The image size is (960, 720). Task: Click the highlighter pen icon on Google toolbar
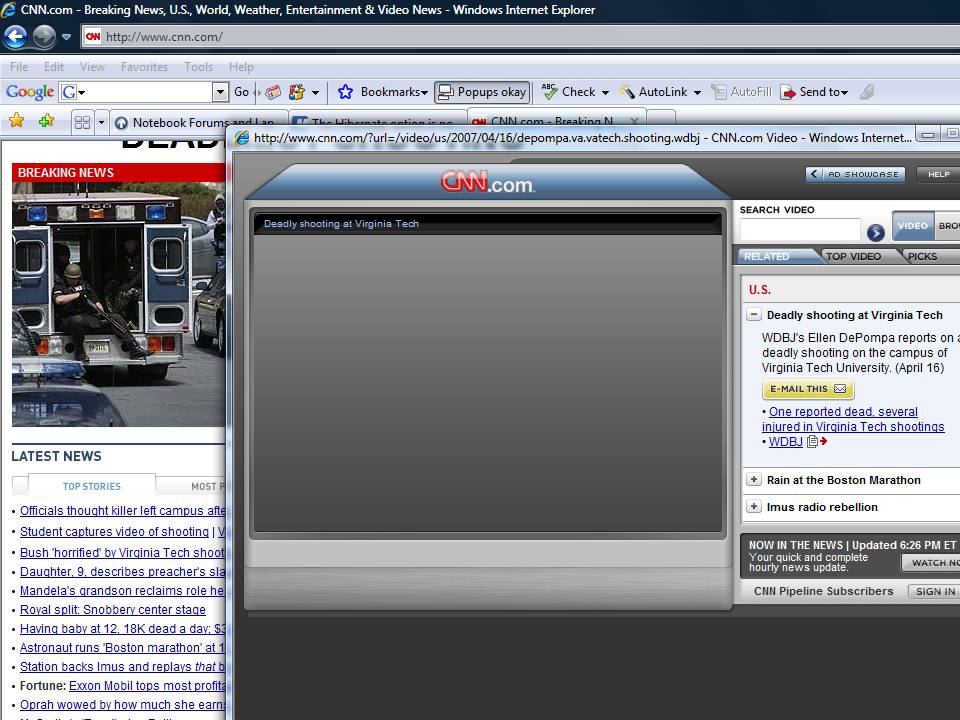[867, 92]
